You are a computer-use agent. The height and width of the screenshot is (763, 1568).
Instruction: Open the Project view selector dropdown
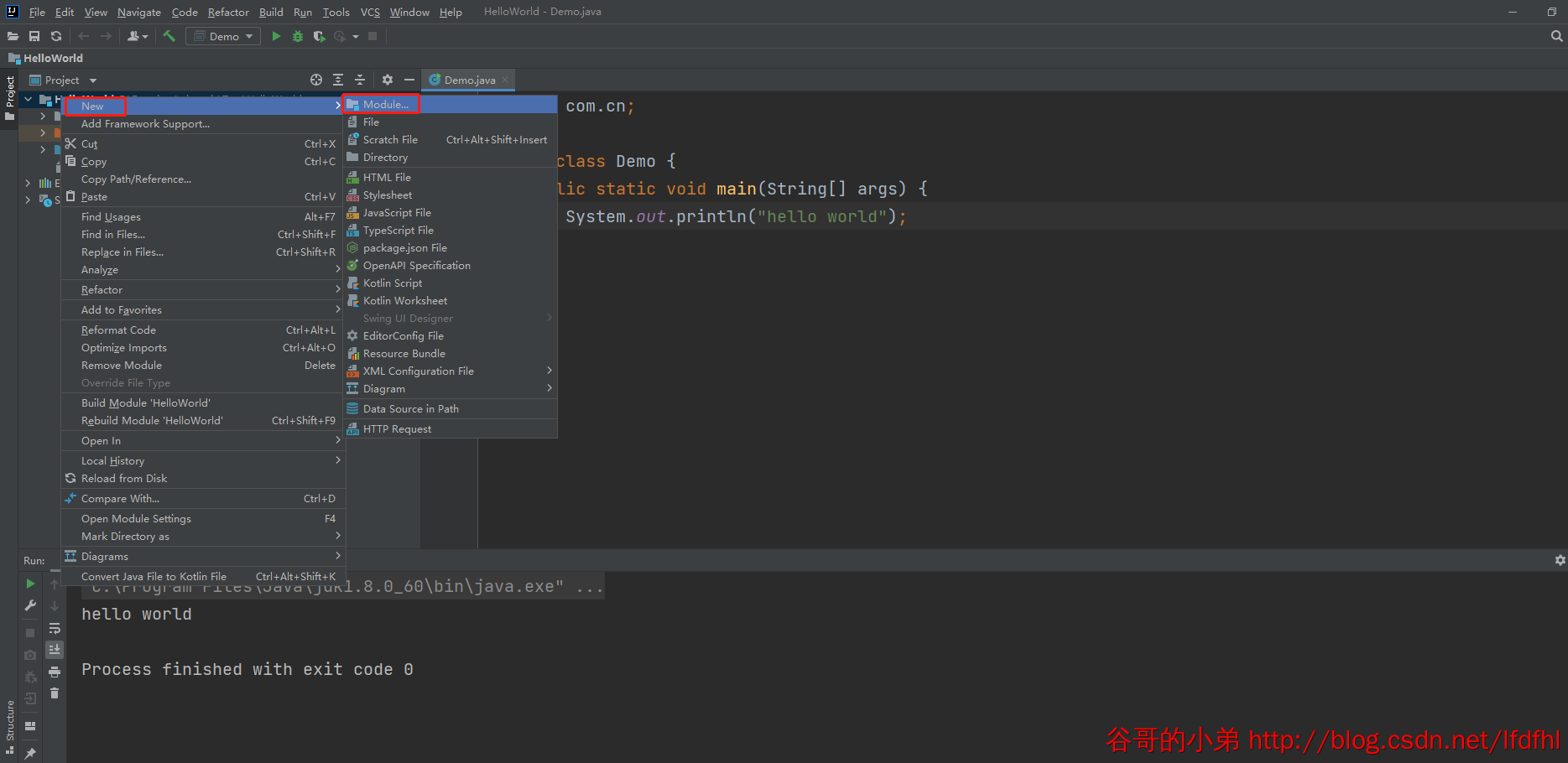point(63,80)
